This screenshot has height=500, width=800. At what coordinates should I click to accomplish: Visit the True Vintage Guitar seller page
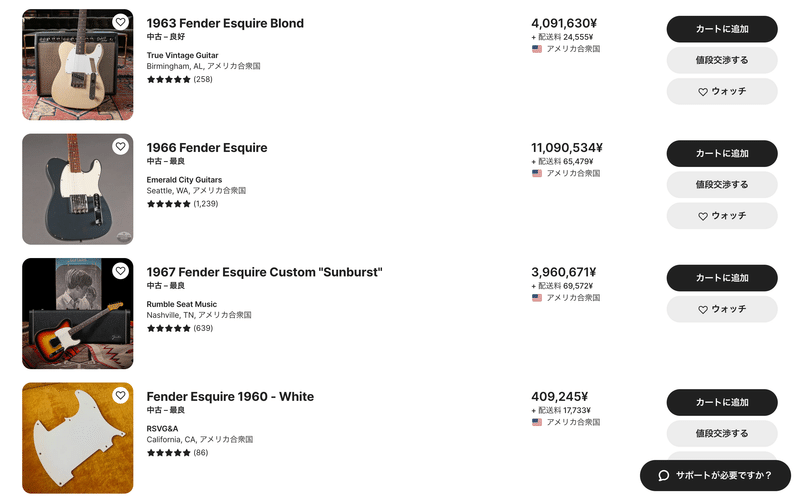(182, 55)
